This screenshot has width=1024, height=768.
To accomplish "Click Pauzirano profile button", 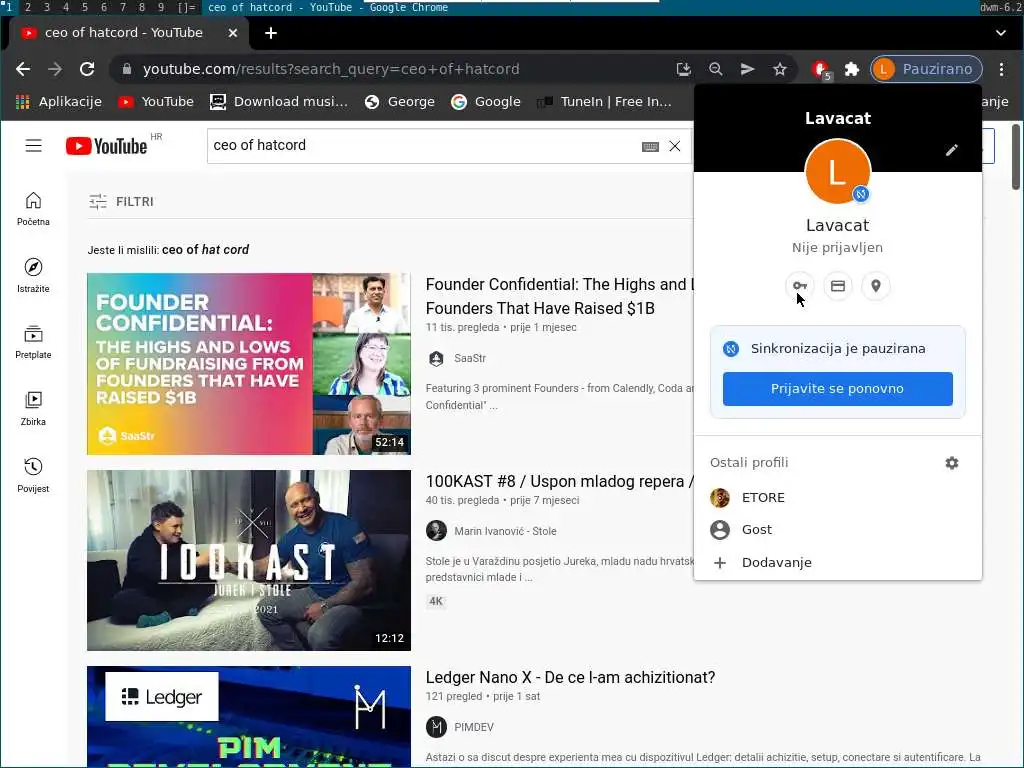I will coord(927,69).
